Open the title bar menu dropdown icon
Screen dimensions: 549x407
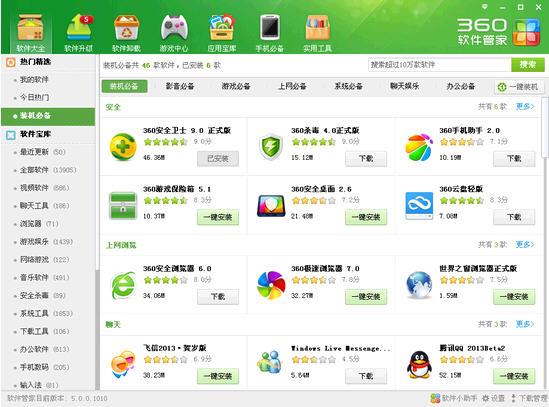coord(485,7)
